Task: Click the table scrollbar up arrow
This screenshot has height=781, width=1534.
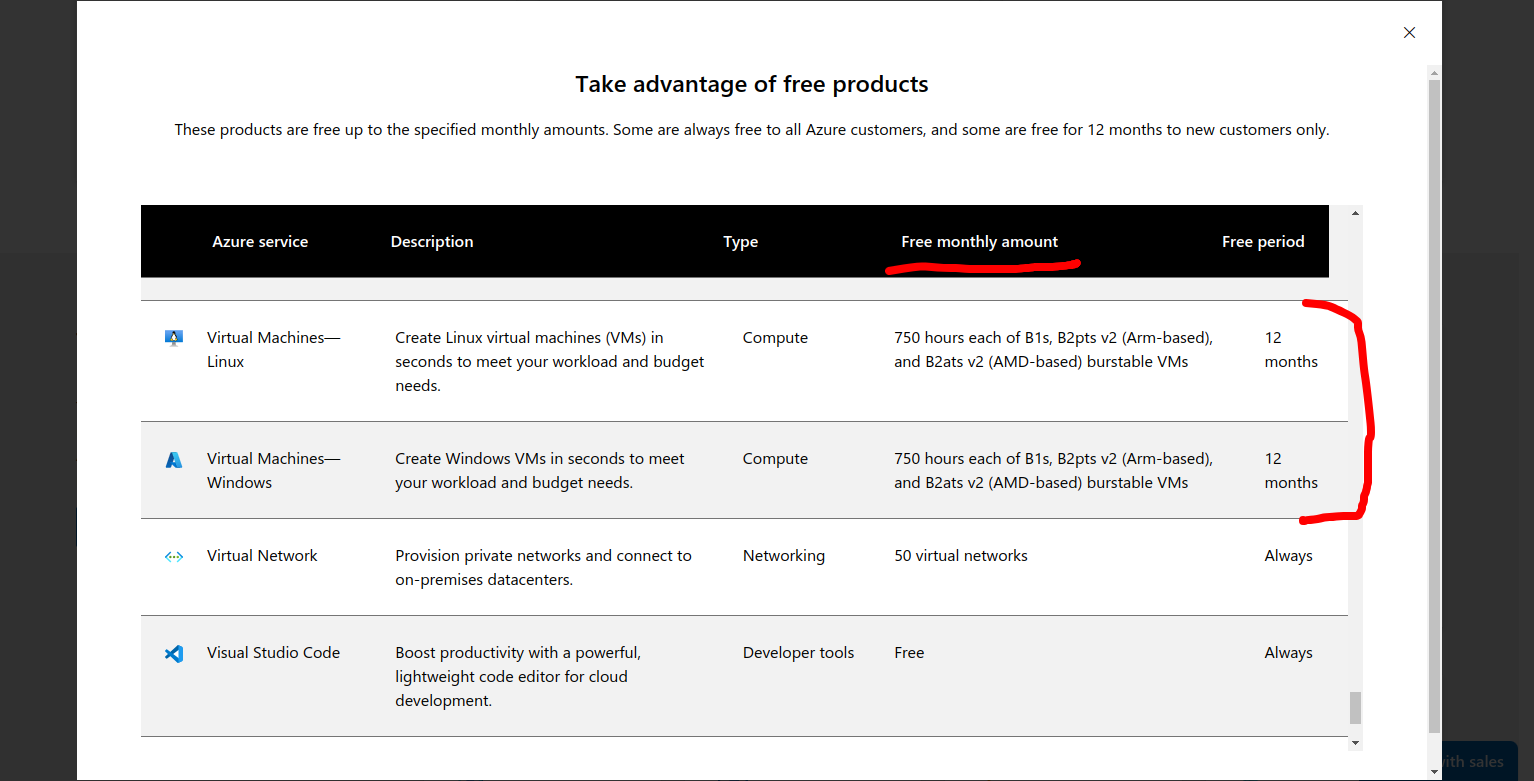Action: (1355, 213)
